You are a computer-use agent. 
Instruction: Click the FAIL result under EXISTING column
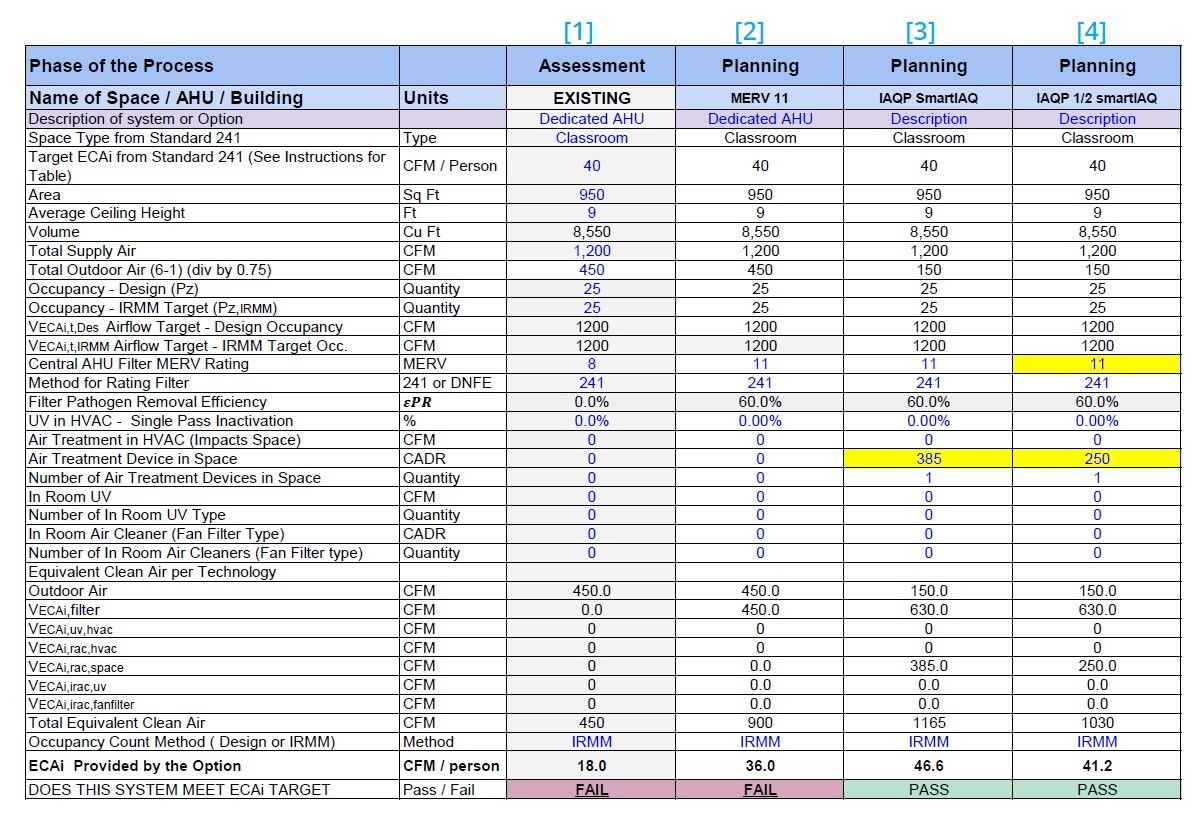pos(592,789)
